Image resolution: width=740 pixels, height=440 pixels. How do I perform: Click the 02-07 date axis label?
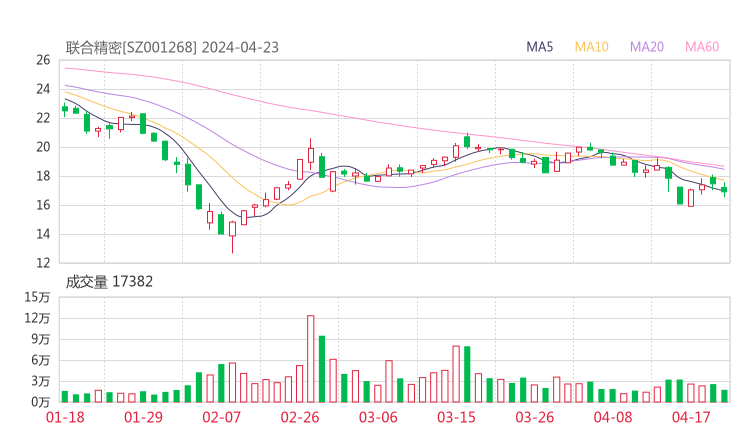[x=221, y=417]
